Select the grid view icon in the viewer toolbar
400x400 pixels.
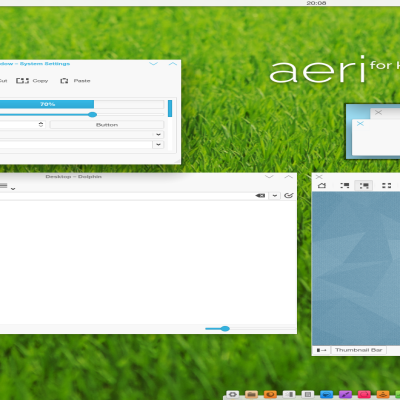[x=387, y=185]
